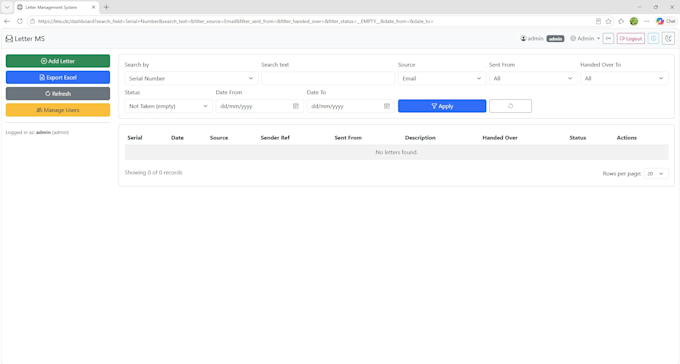680x364 pixels.
Task: Open Manage Users
Action: pyautogui.click(x=58, y=110)
